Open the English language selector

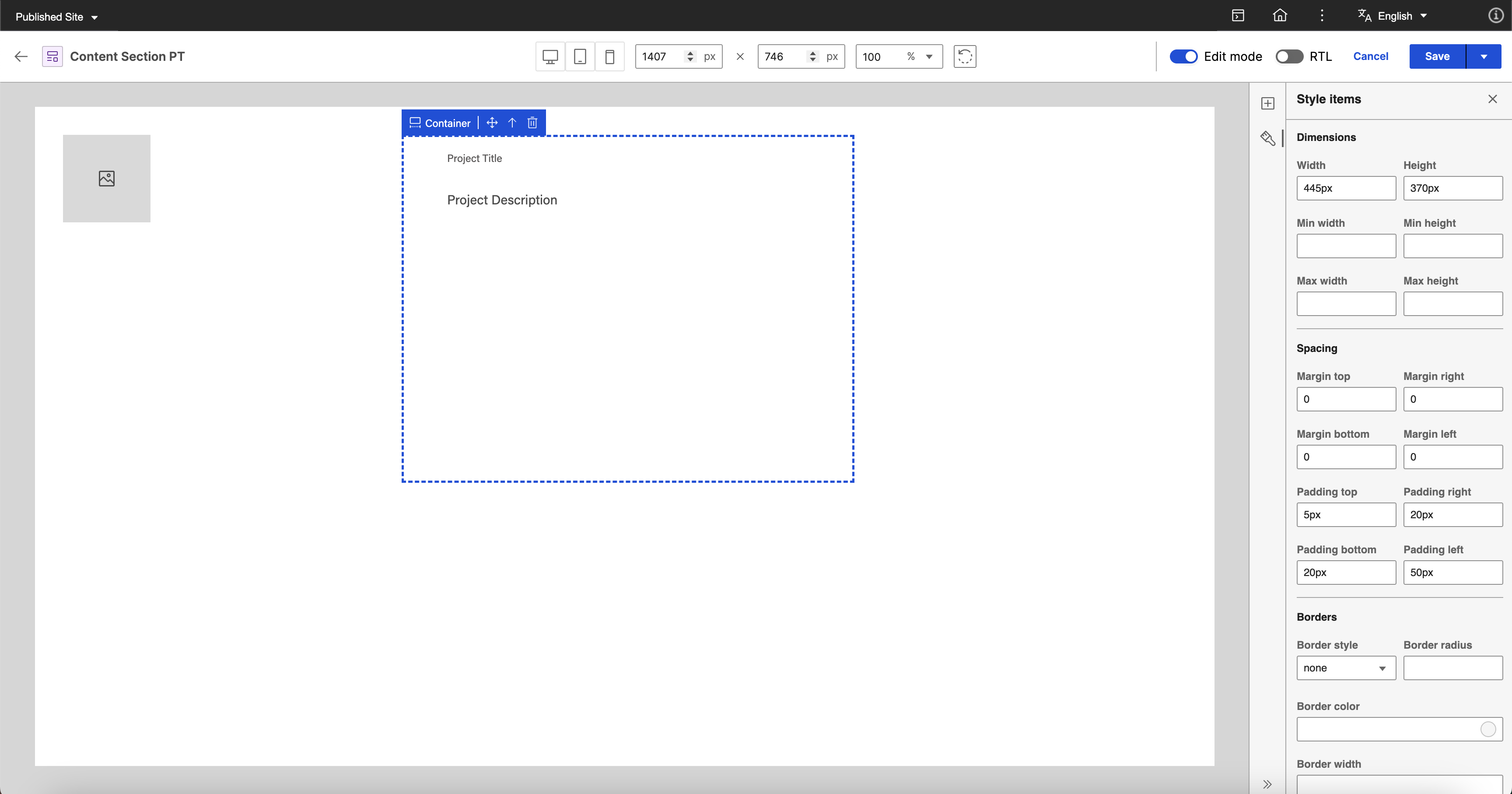tap(1393, 16)
